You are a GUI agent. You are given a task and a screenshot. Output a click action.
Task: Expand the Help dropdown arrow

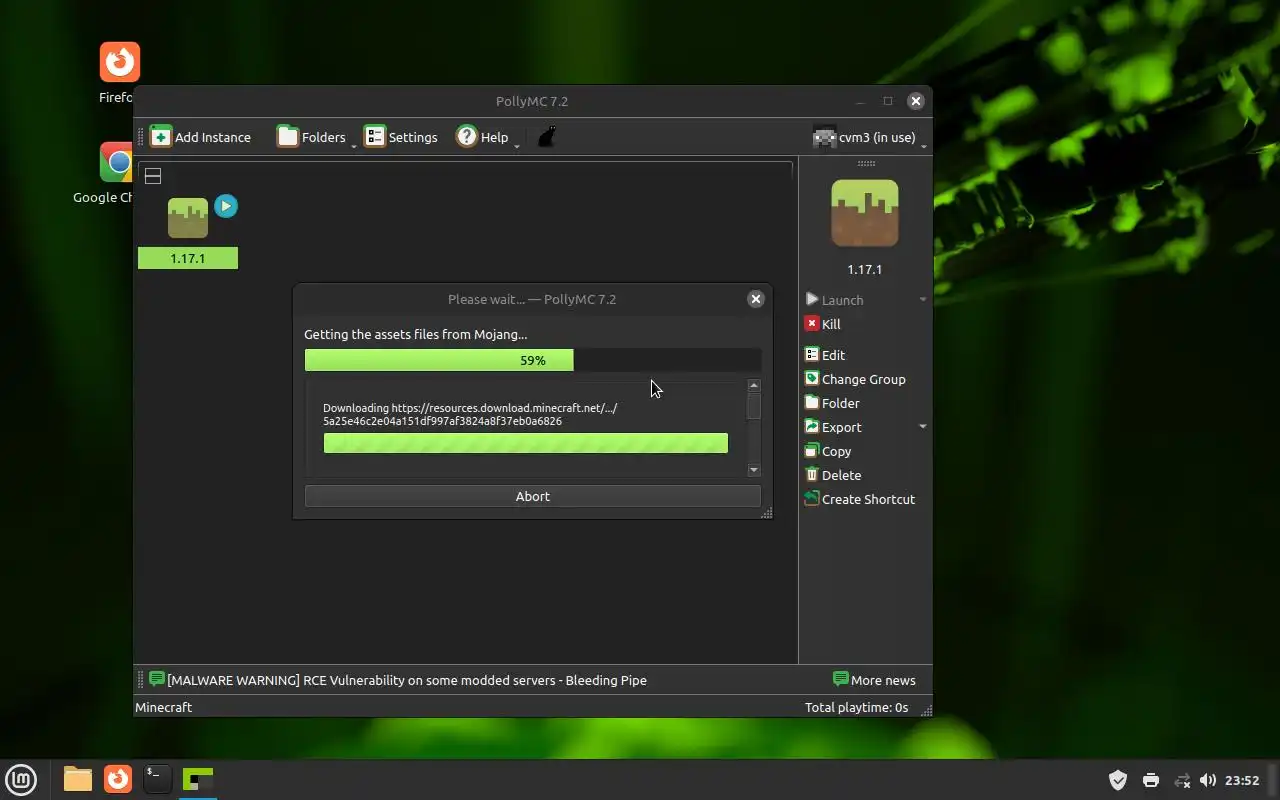[x=517, y=146]
